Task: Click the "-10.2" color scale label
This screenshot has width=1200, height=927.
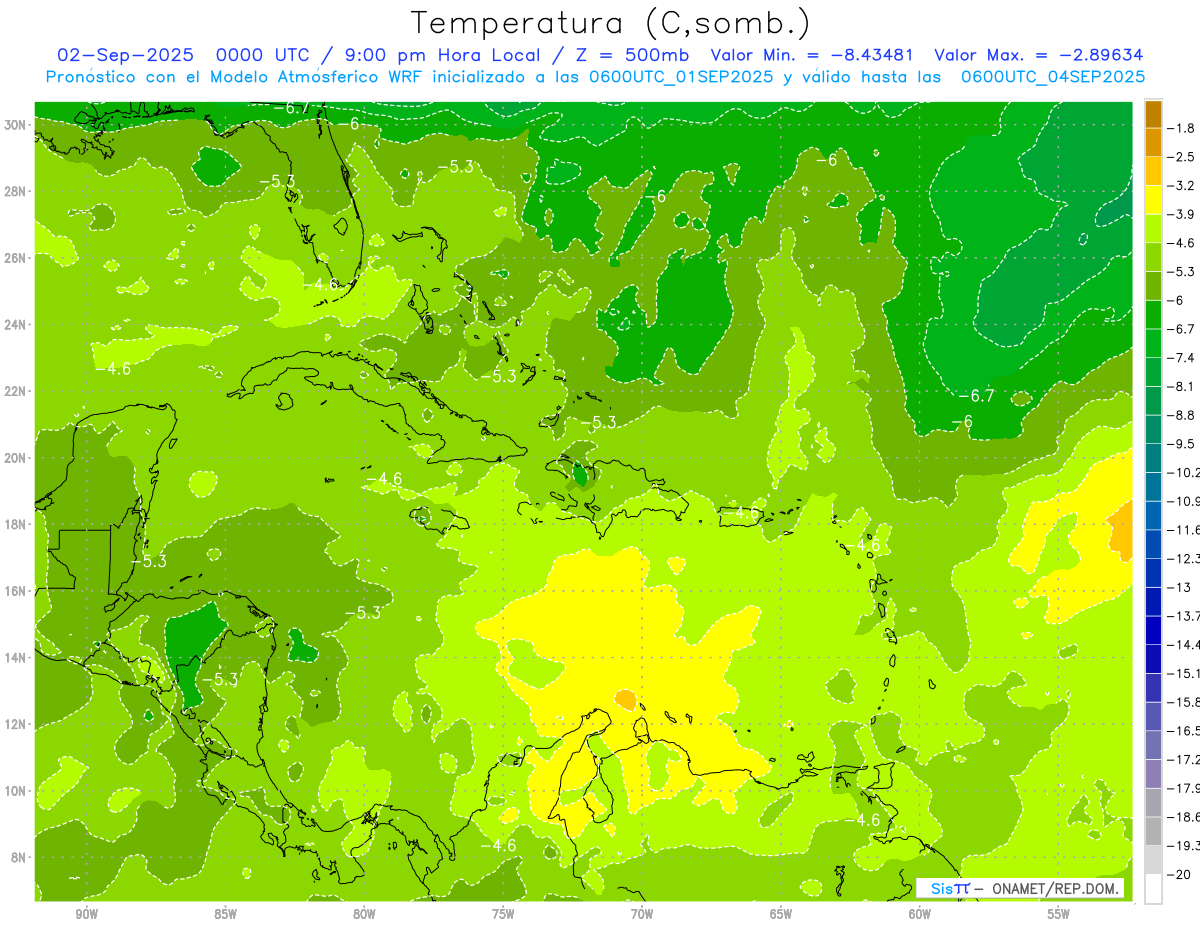Action: [1183, 472]
